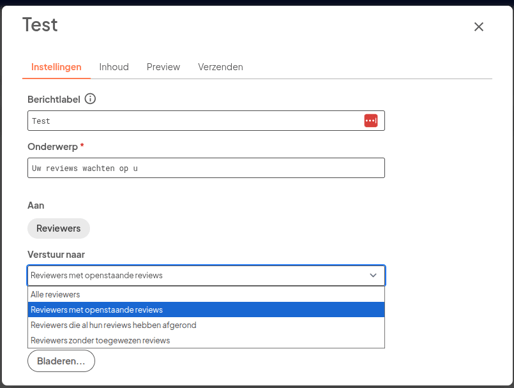The width and height of the screenshot is (514, 388).
Task: Click the Reviewers recipient chip
Action: tap(58, 228)
